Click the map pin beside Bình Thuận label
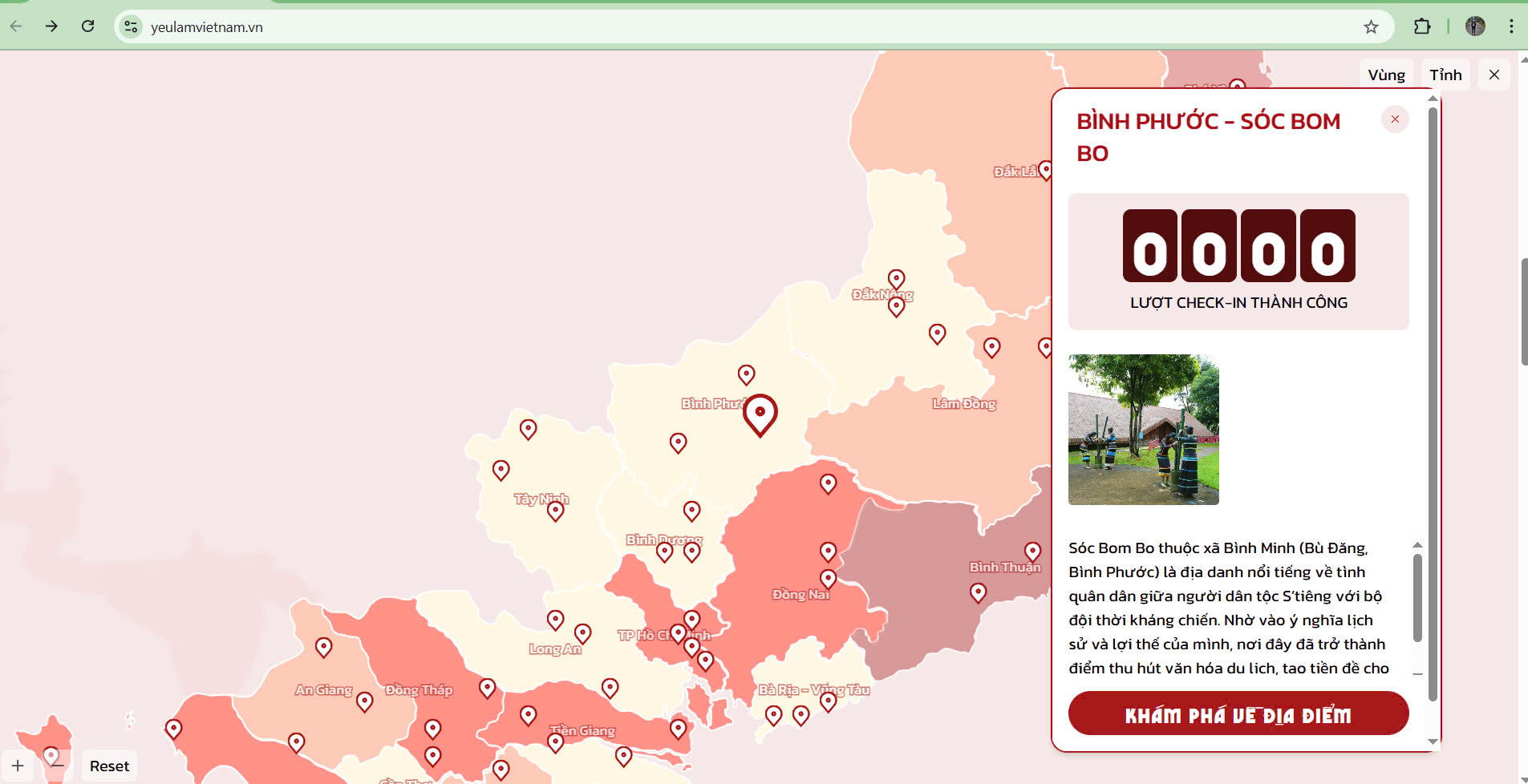 (x=1032, y=552)
